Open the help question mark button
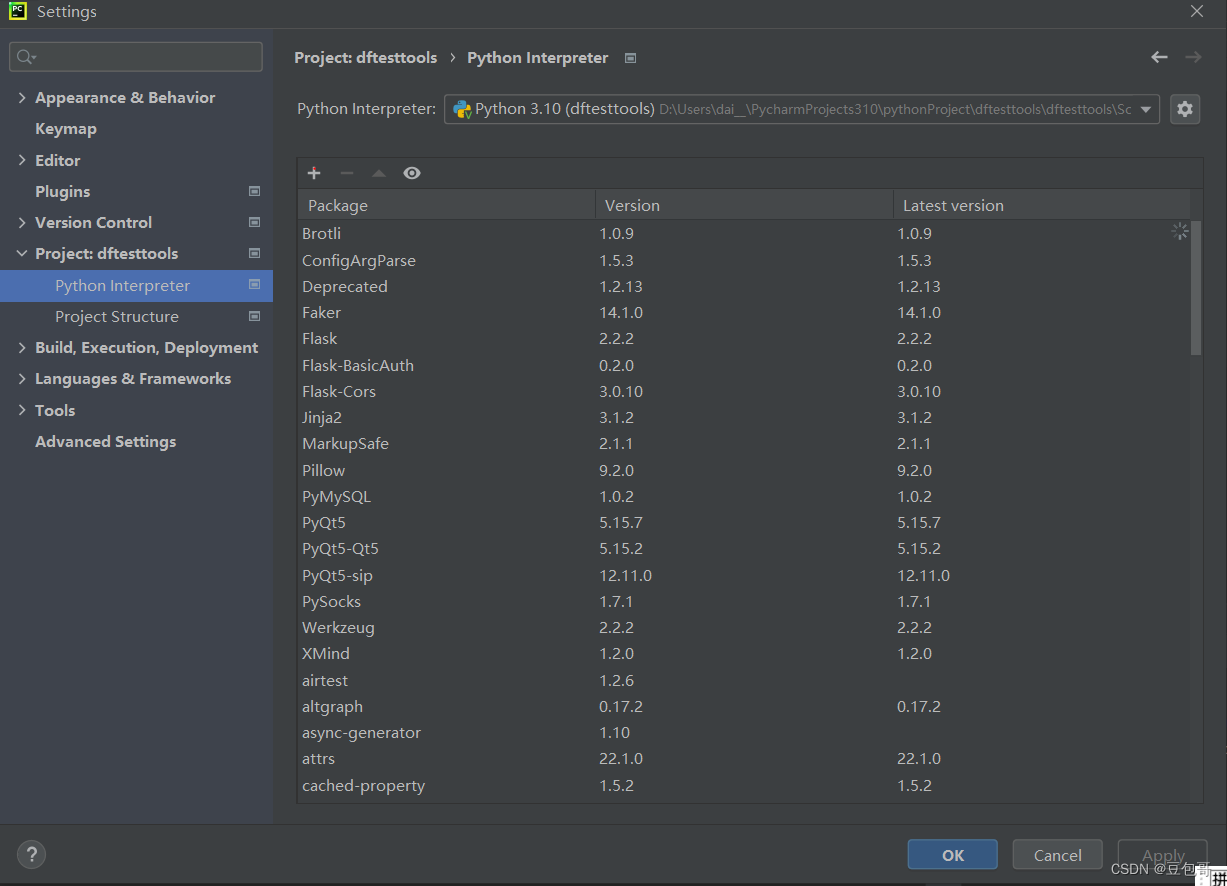The width and height of the screenshot is (1227, 886). point(31,854)
